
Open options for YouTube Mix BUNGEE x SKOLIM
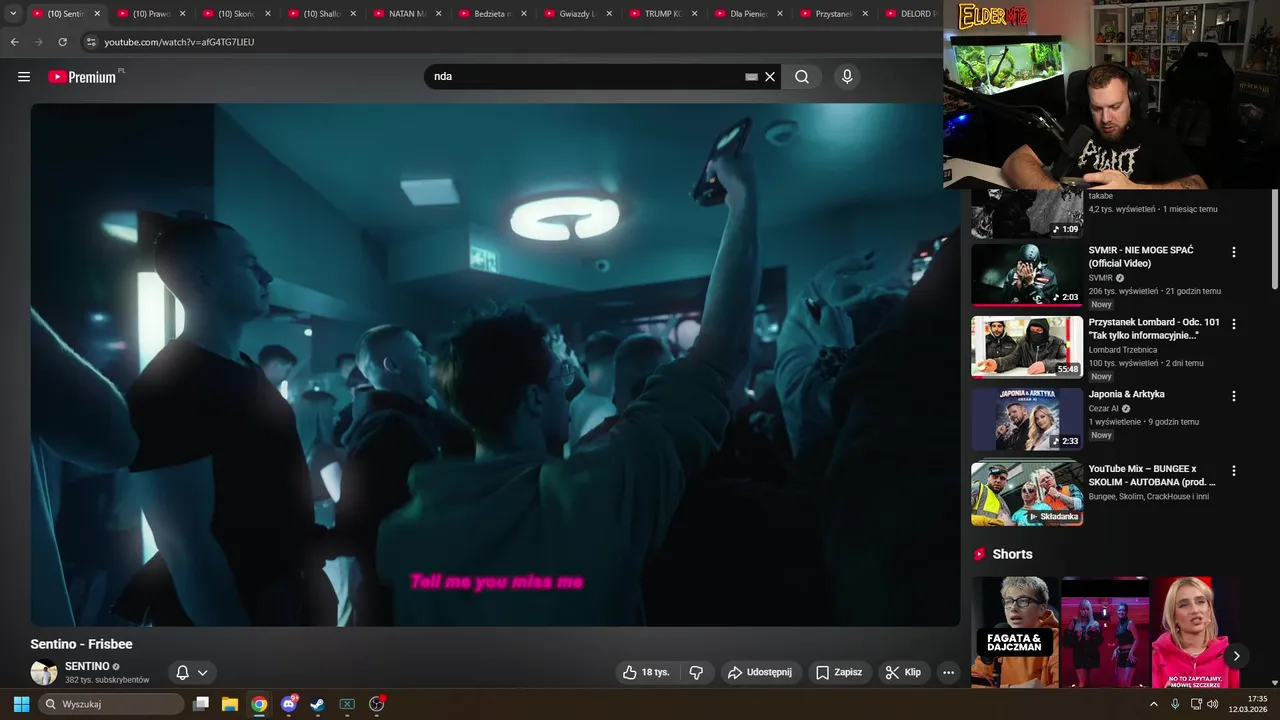click(1233, 470)
